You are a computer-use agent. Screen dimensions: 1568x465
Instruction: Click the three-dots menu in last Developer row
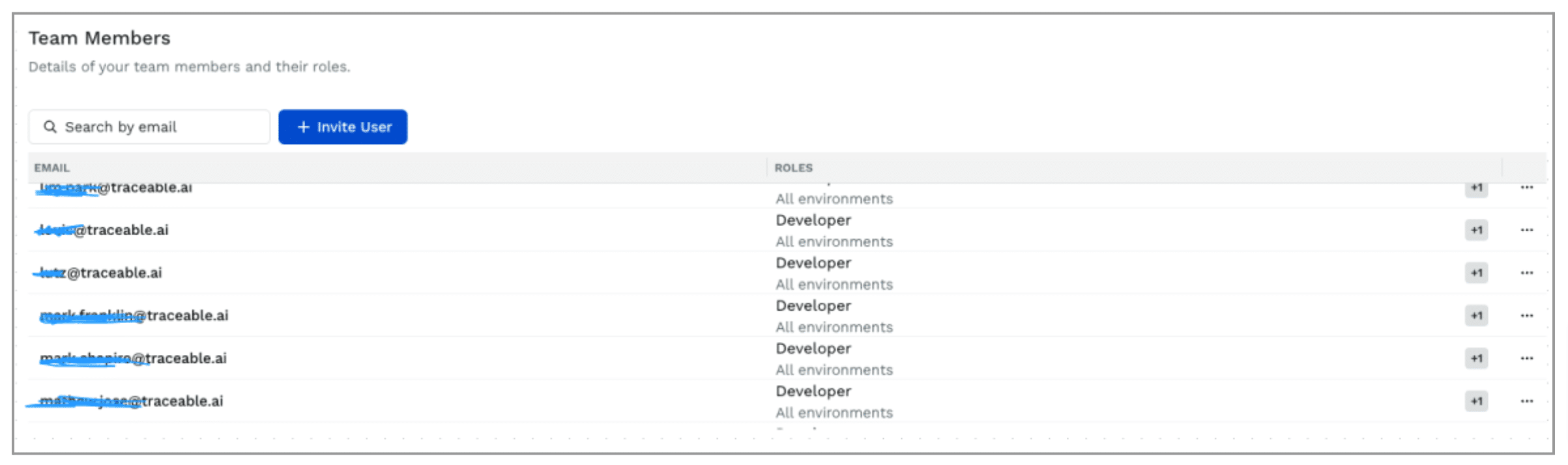(1526, 401)
